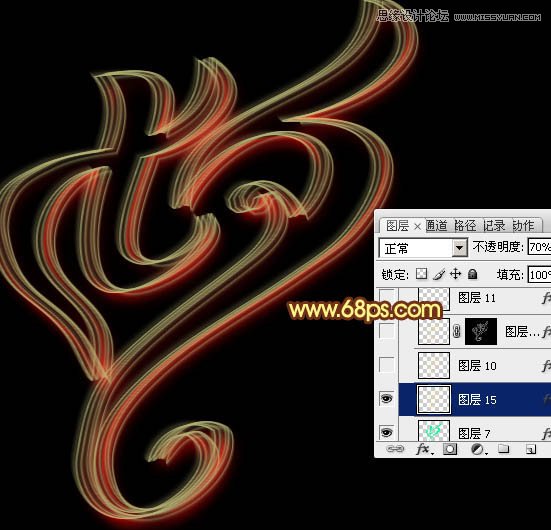Viewport: 551px width, 530px height.
Task: Lock position move-arrows icon
Action: tap(455, 274)
